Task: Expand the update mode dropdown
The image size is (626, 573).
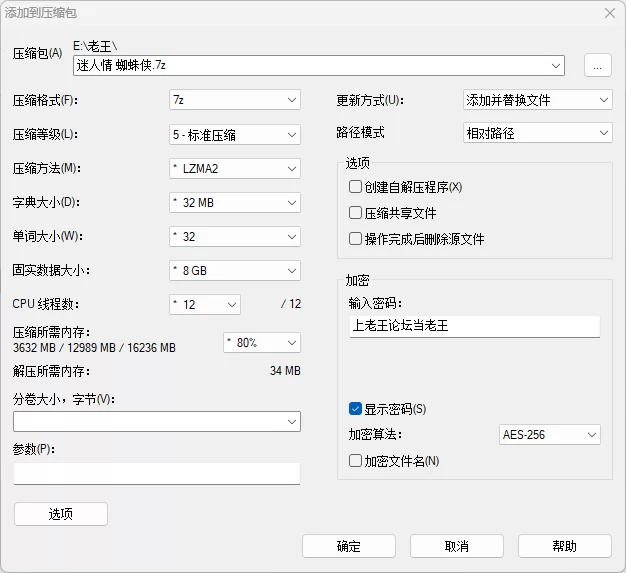Action: [537, 100]
